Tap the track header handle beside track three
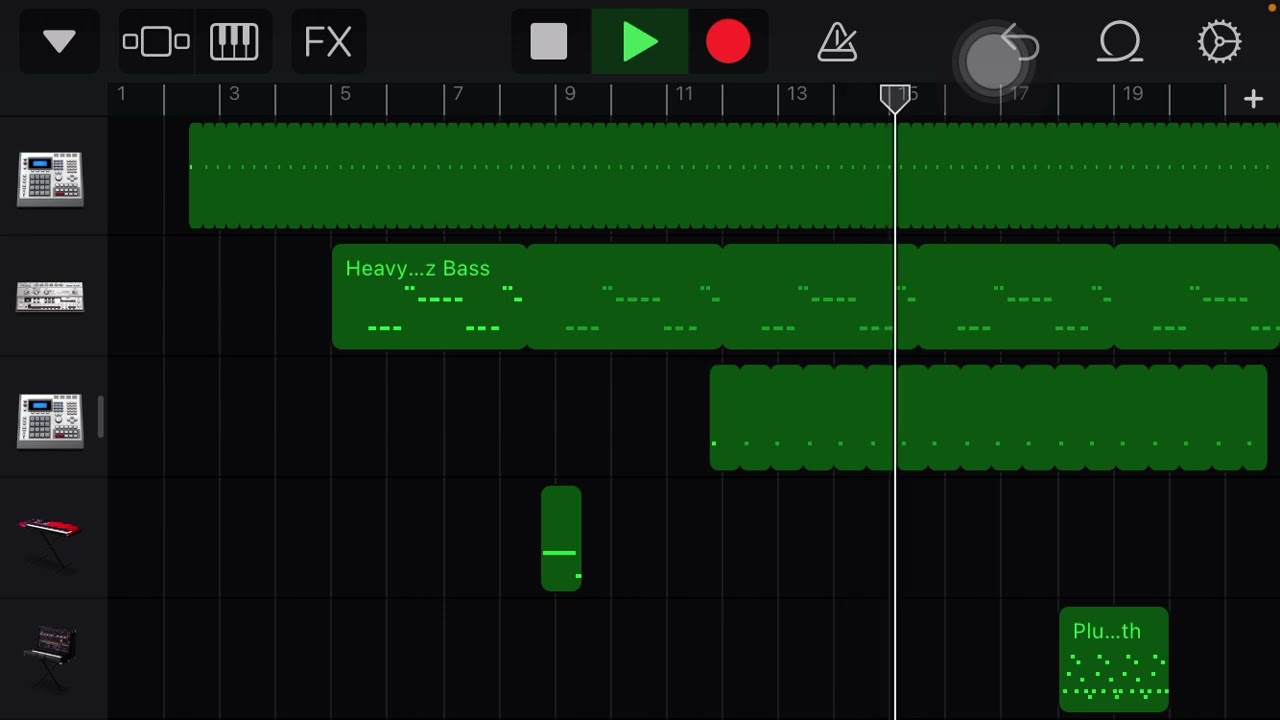This screenshot has width=1280, height=720. [101, 418]
